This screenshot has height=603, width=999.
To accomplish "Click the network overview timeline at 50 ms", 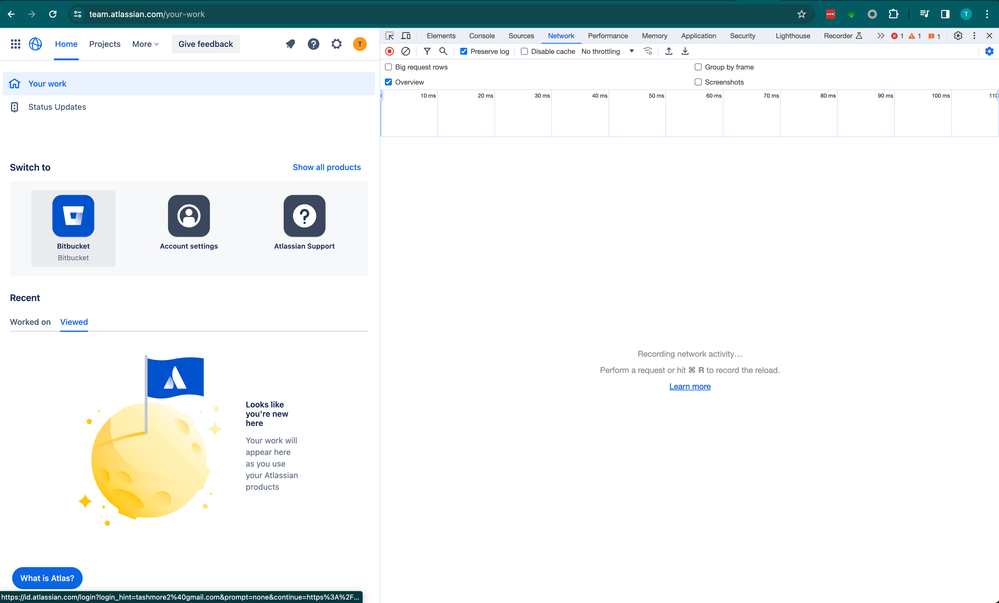I will click(665, 113).
